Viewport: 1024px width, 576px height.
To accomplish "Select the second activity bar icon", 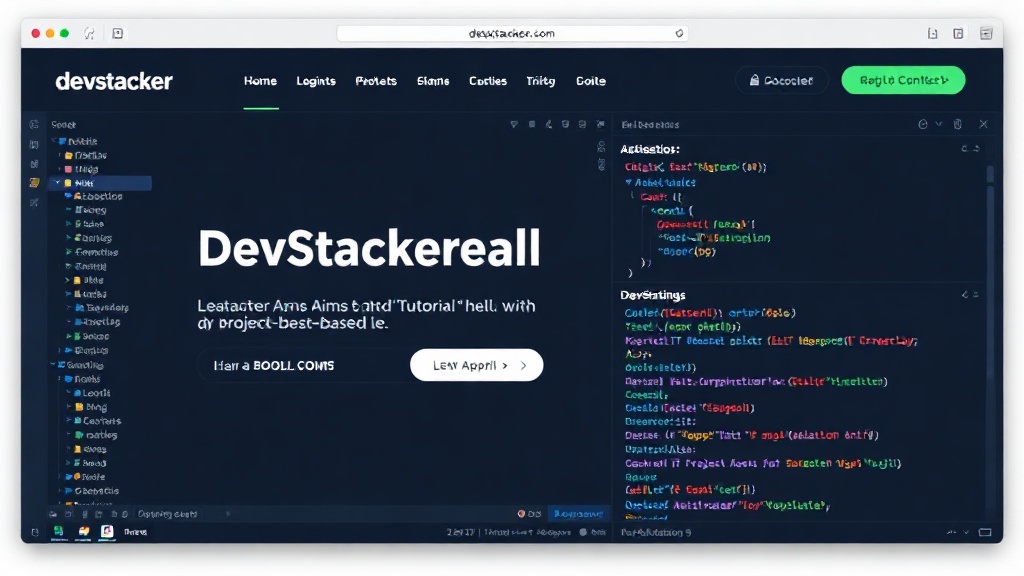I will (x=34, y=144).
